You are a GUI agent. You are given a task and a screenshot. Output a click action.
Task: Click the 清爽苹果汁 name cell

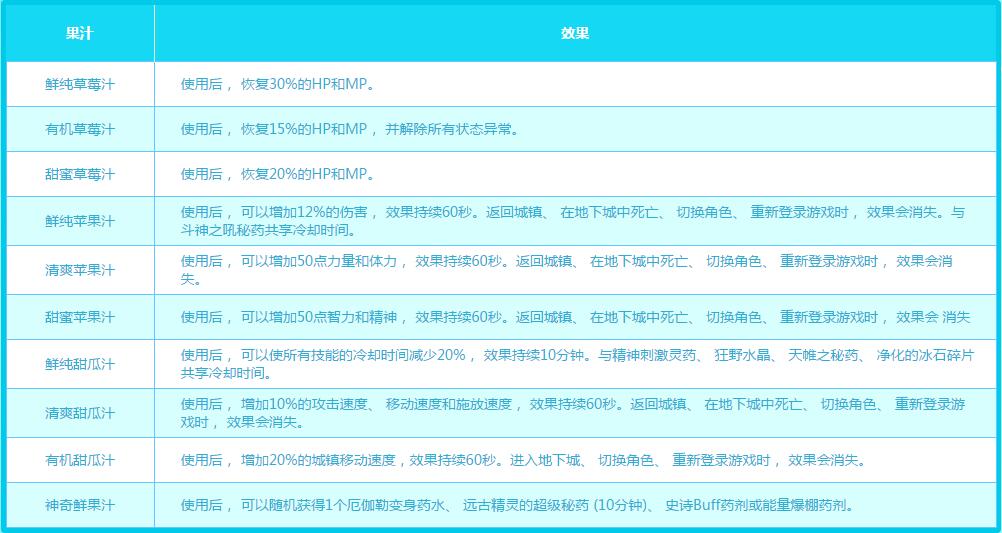[80, 271]
